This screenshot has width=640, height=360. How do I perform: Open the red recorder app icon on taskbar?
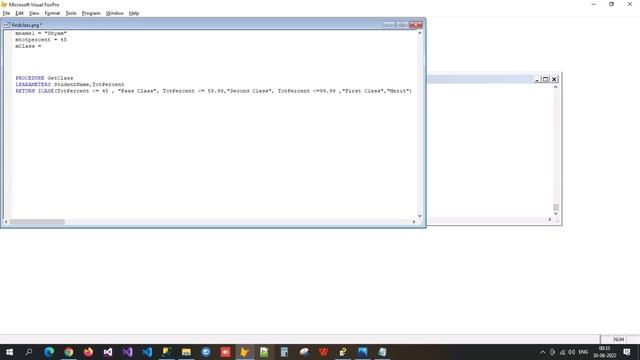pos(225,352)
